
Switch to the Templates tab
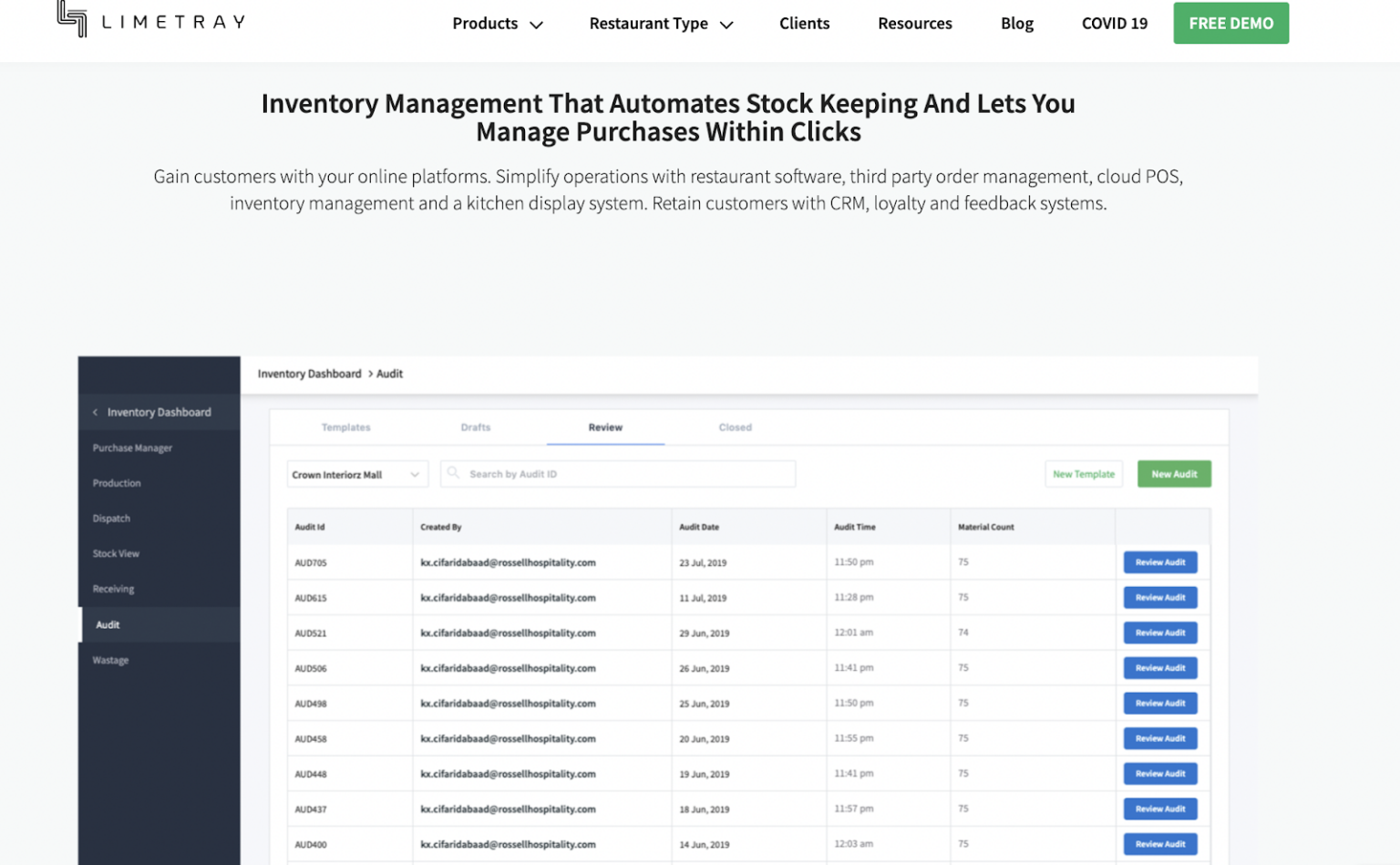(x=345, y=427)
